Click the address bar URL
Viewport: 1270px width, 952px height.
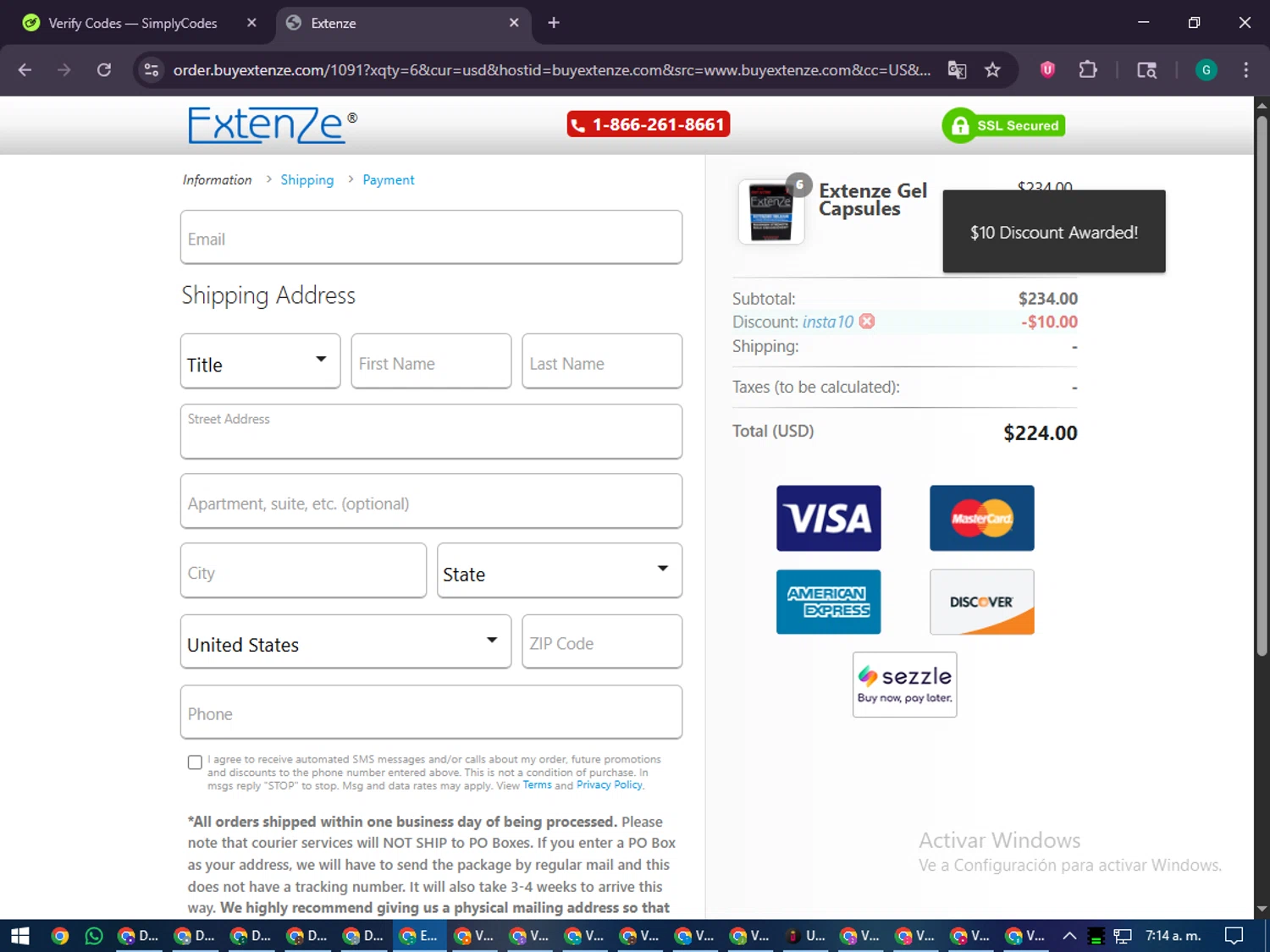click(x=551, y=69)
